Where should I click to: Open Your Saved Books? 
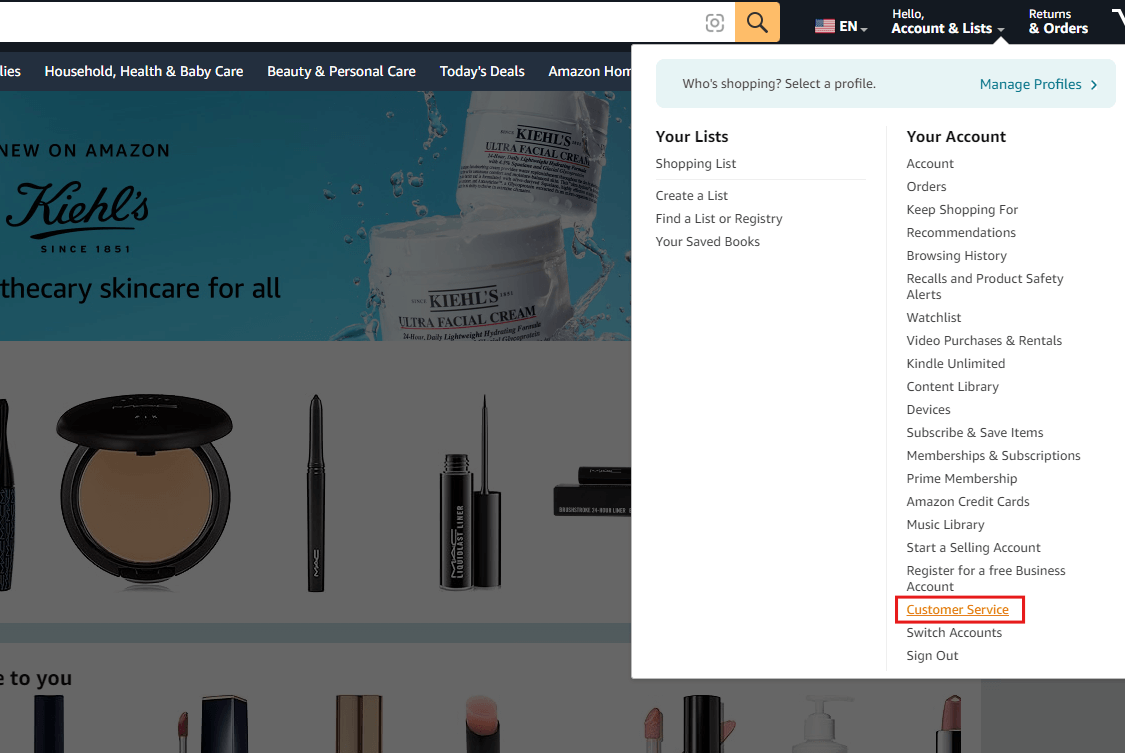[x=707, y=242]
